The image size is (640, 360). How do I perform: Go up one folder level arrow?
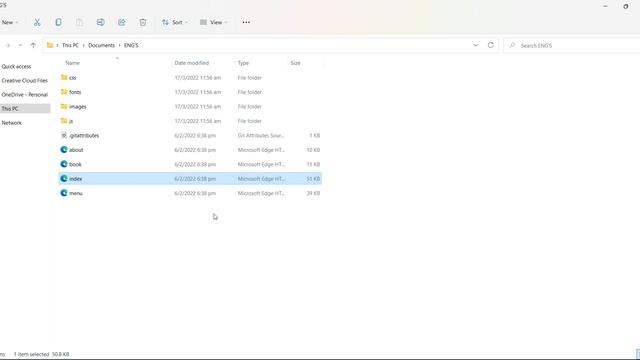(x=33, y=45)
